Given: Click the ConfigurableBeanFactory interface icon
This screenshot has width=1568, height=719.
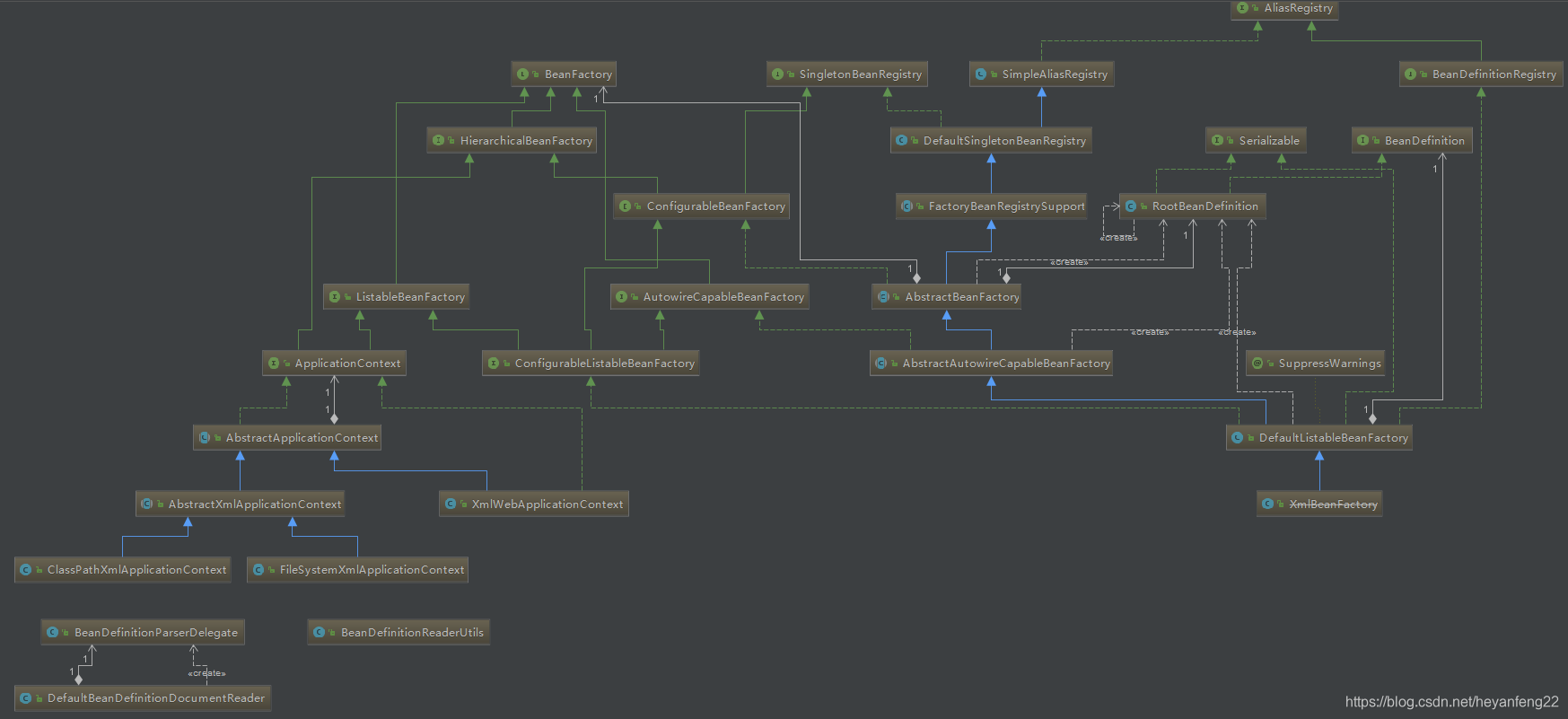Looking at the screenshot, I should (626, 206).
